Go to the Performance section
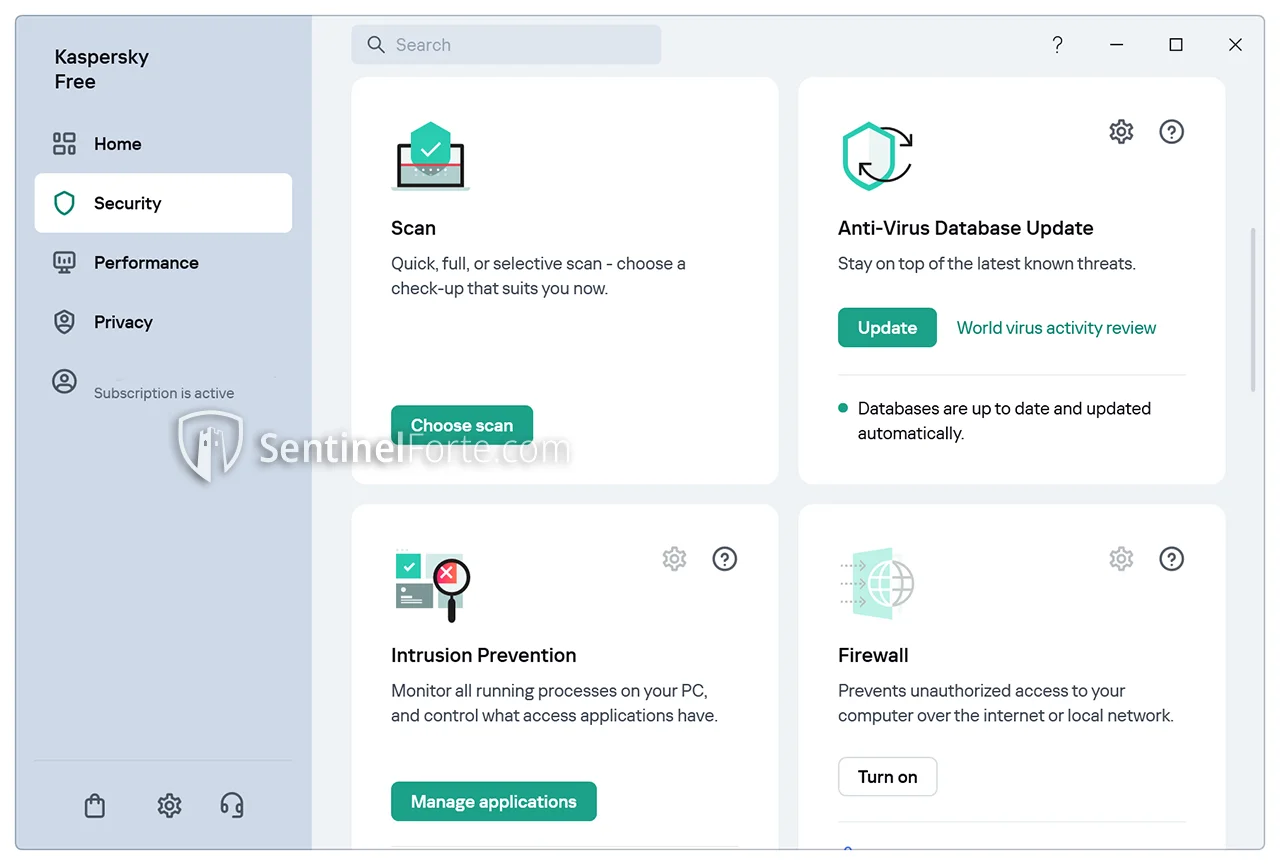 163,263
